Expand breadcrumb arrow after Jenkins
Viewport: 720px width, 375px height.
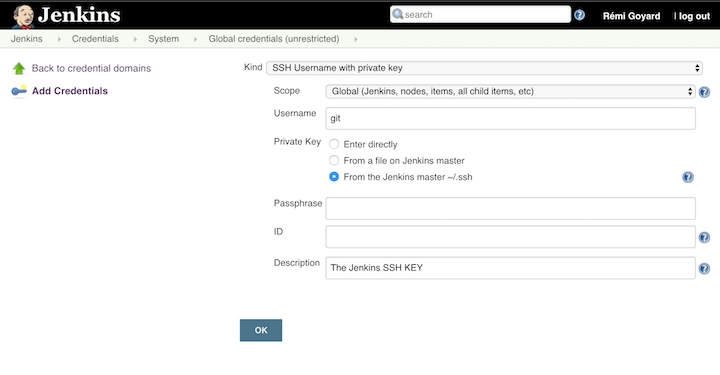coord(59,39)
